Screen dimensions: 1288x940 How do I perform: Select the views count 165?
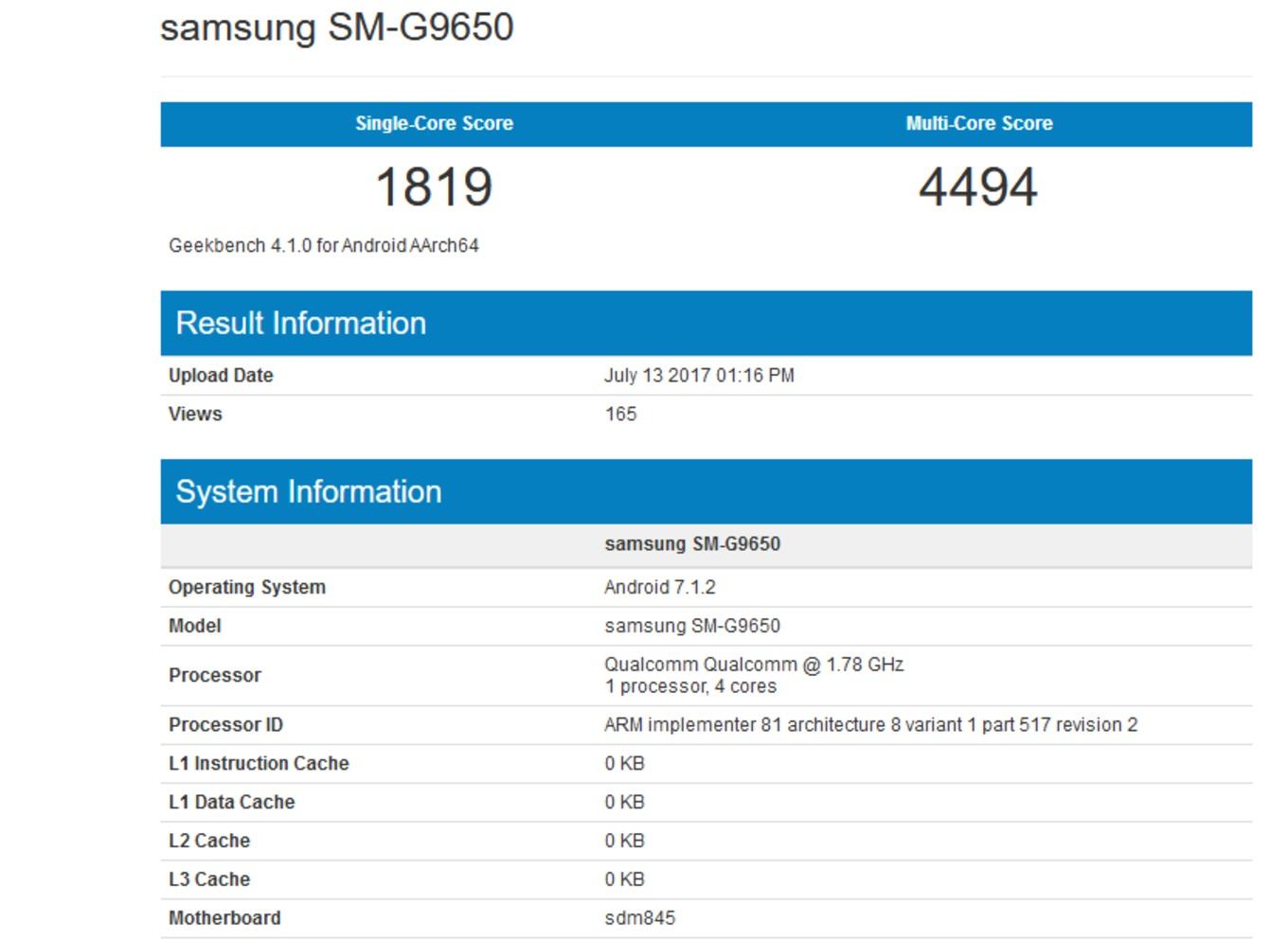pyautogui.click(x=620, y=414)
